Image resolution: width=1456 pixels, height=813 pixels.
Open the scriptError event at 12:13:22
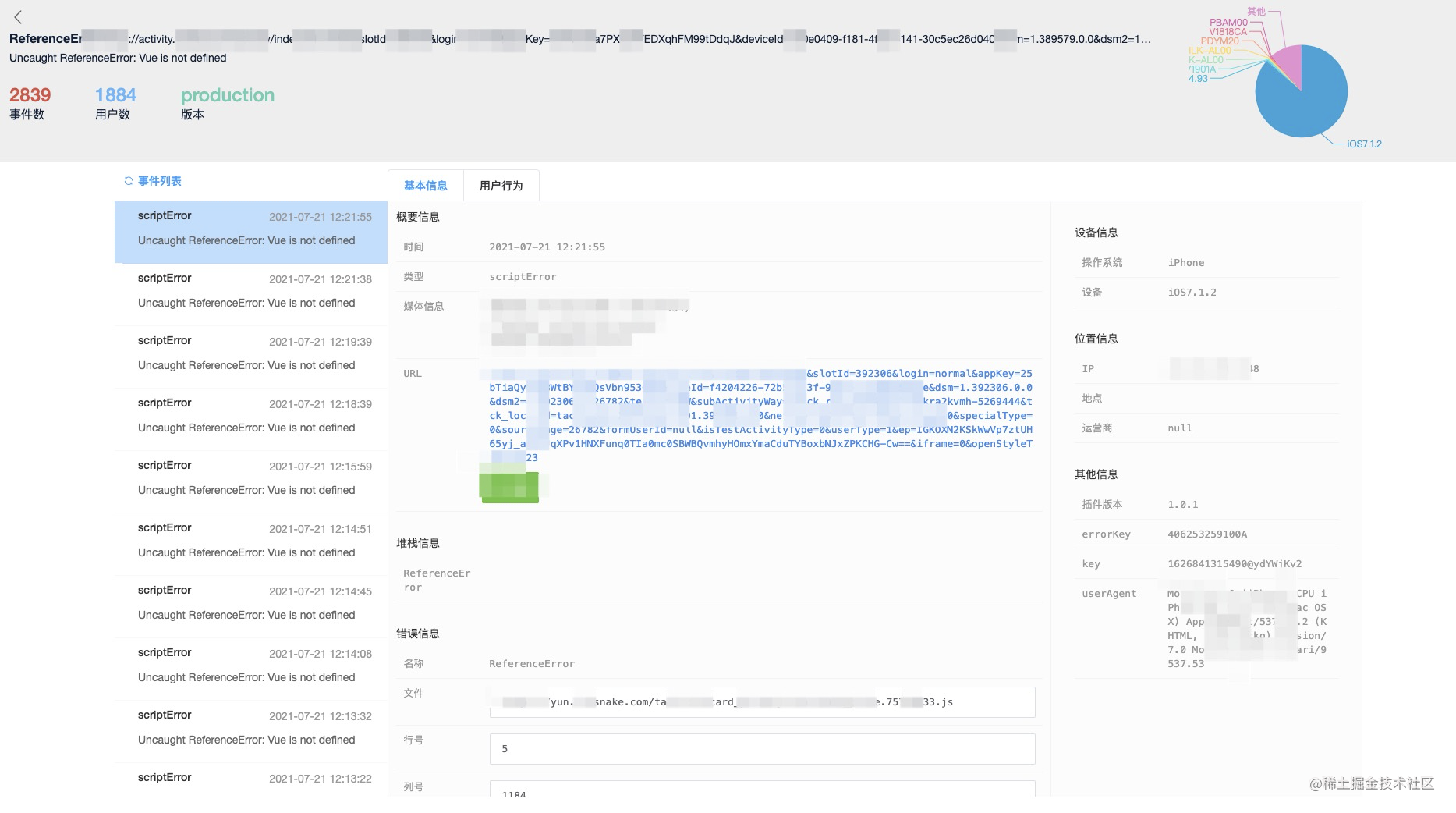251,780
